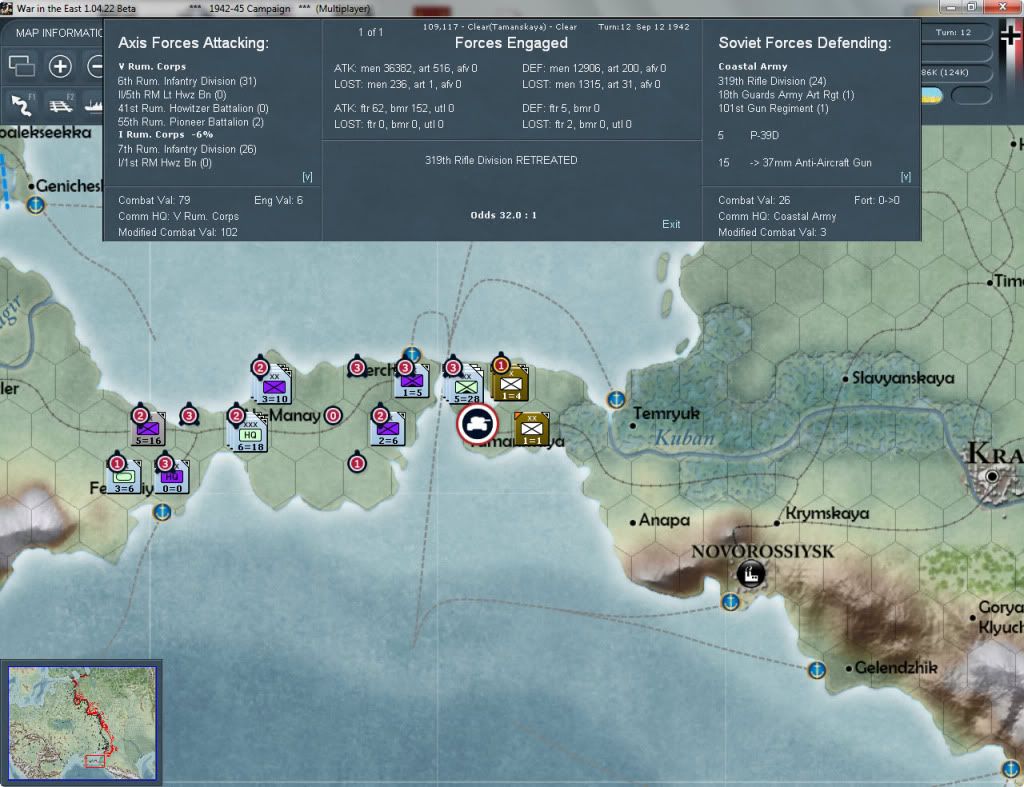Click the 7th Rum. Infantry Division (26) entry
1024x787 pixels.
click(187, 149)
